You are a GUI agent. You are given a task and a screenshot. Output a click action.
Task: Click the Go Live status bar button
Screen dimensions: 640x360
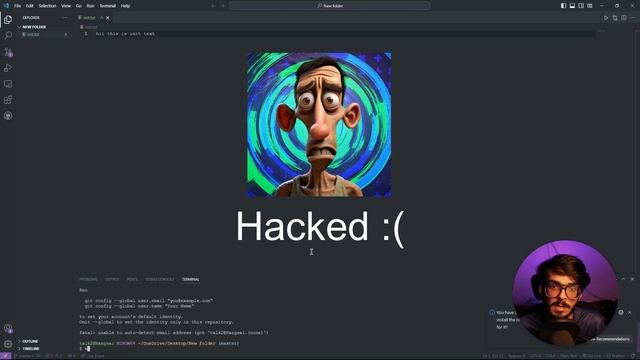(93, 356)
